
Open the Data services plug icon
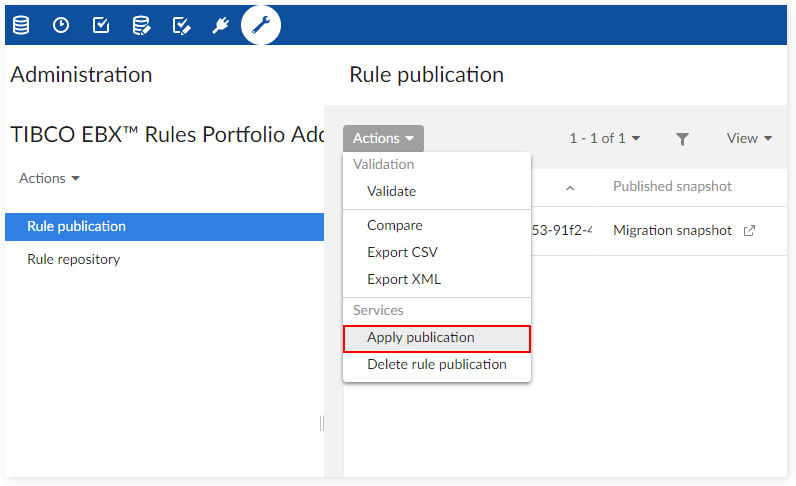pos(221,25)
